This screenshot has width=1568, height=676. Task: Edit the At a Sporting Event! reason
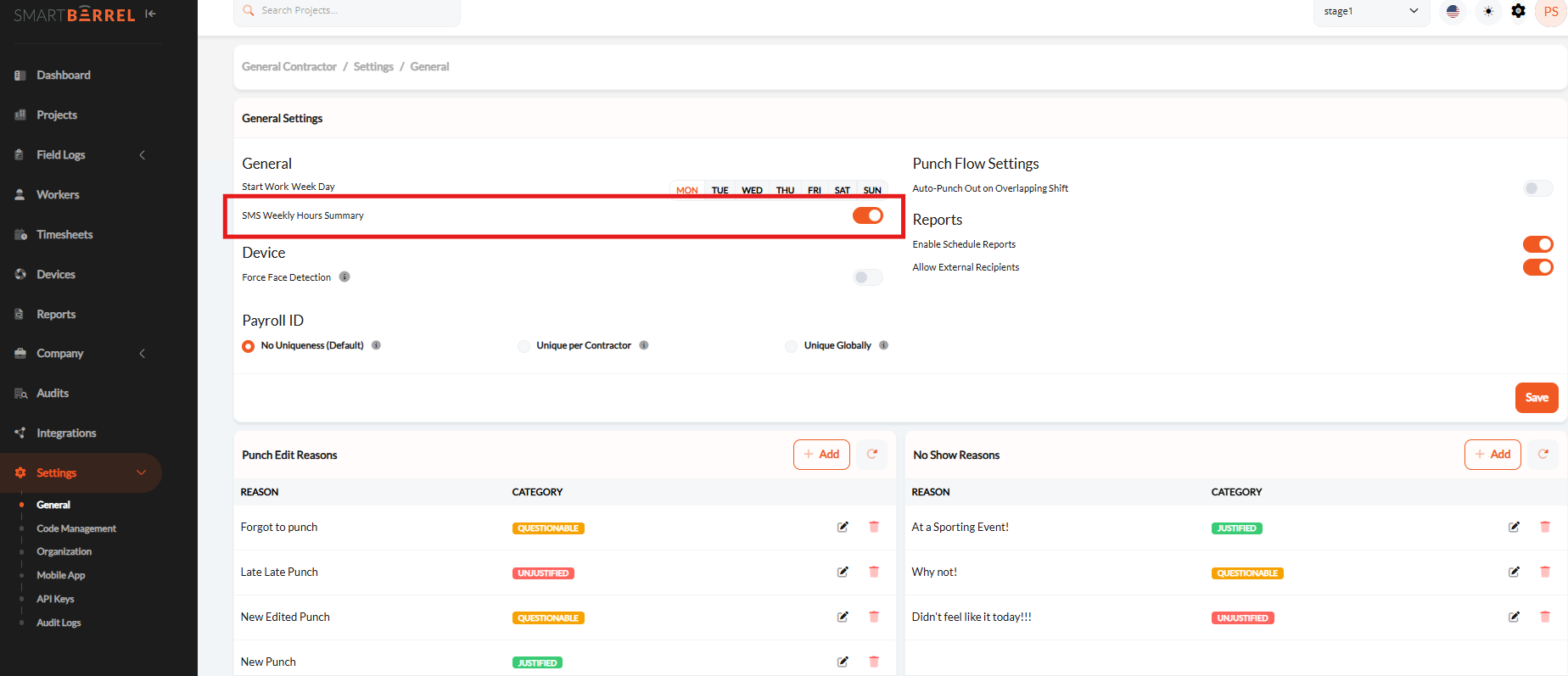[x=1514, y=527]
